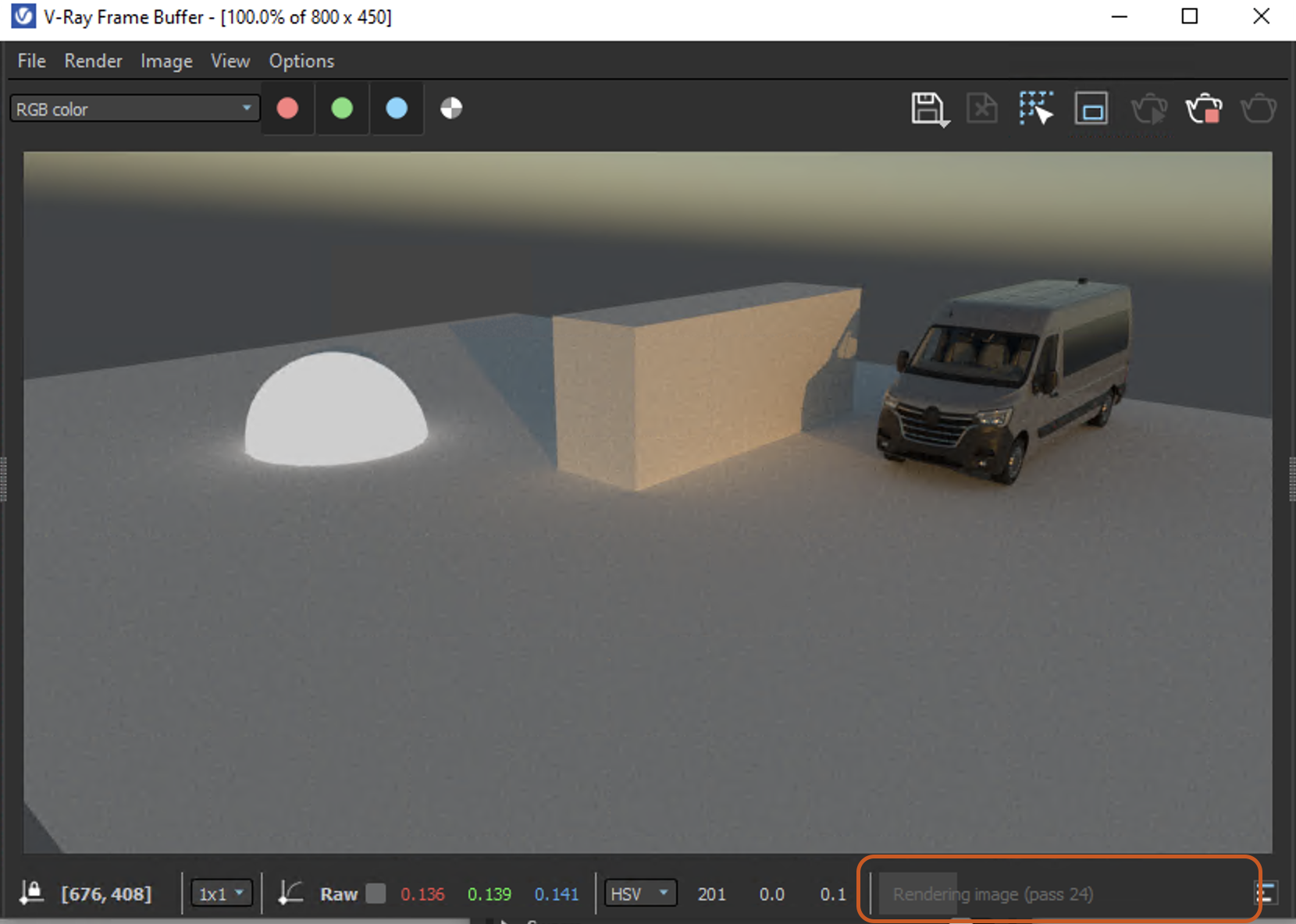Toggle the blue channel display

[x=397, y=108]
